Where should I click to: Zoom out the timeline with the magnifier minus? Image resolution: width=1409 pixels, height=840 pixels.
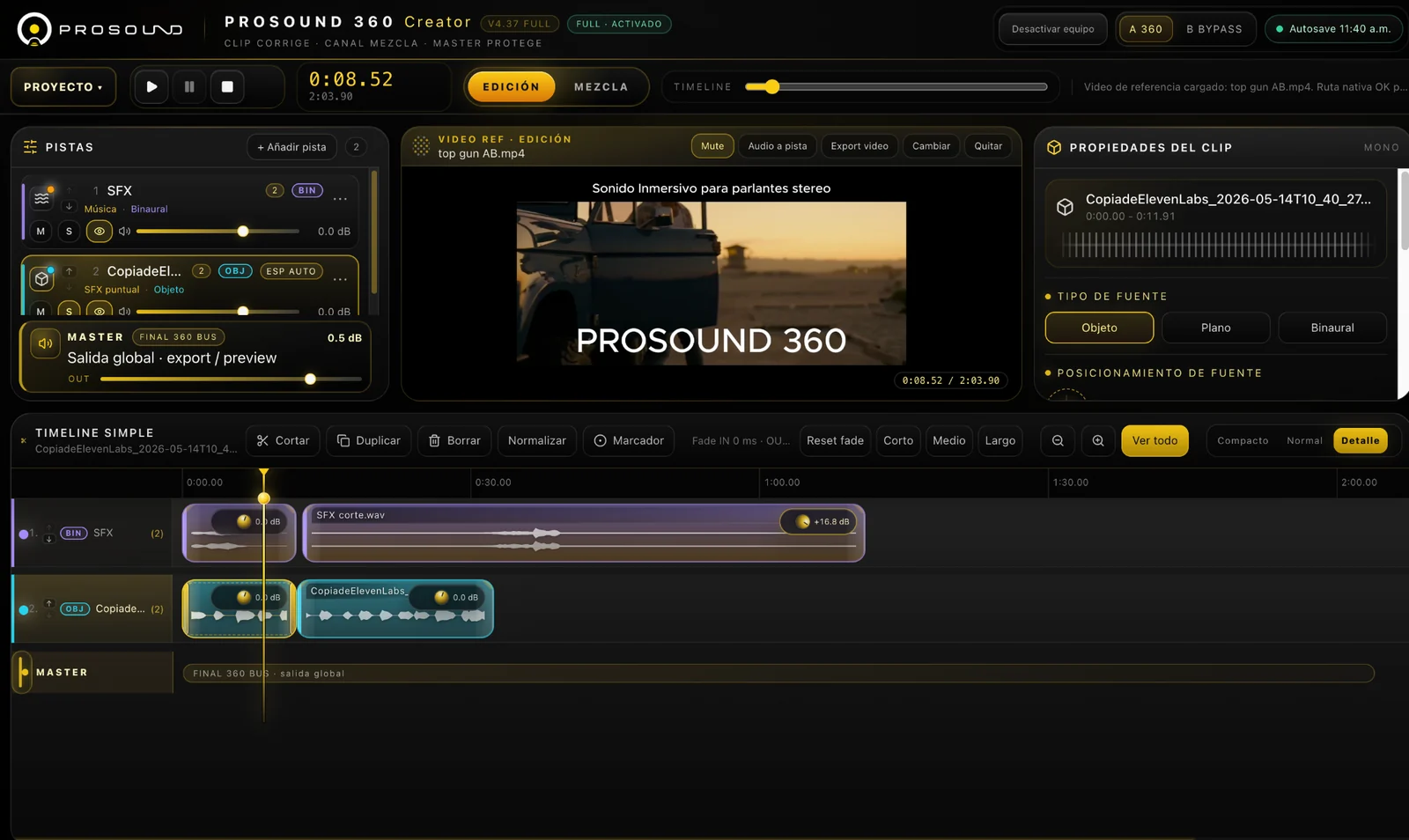[x=1058, y=440]
